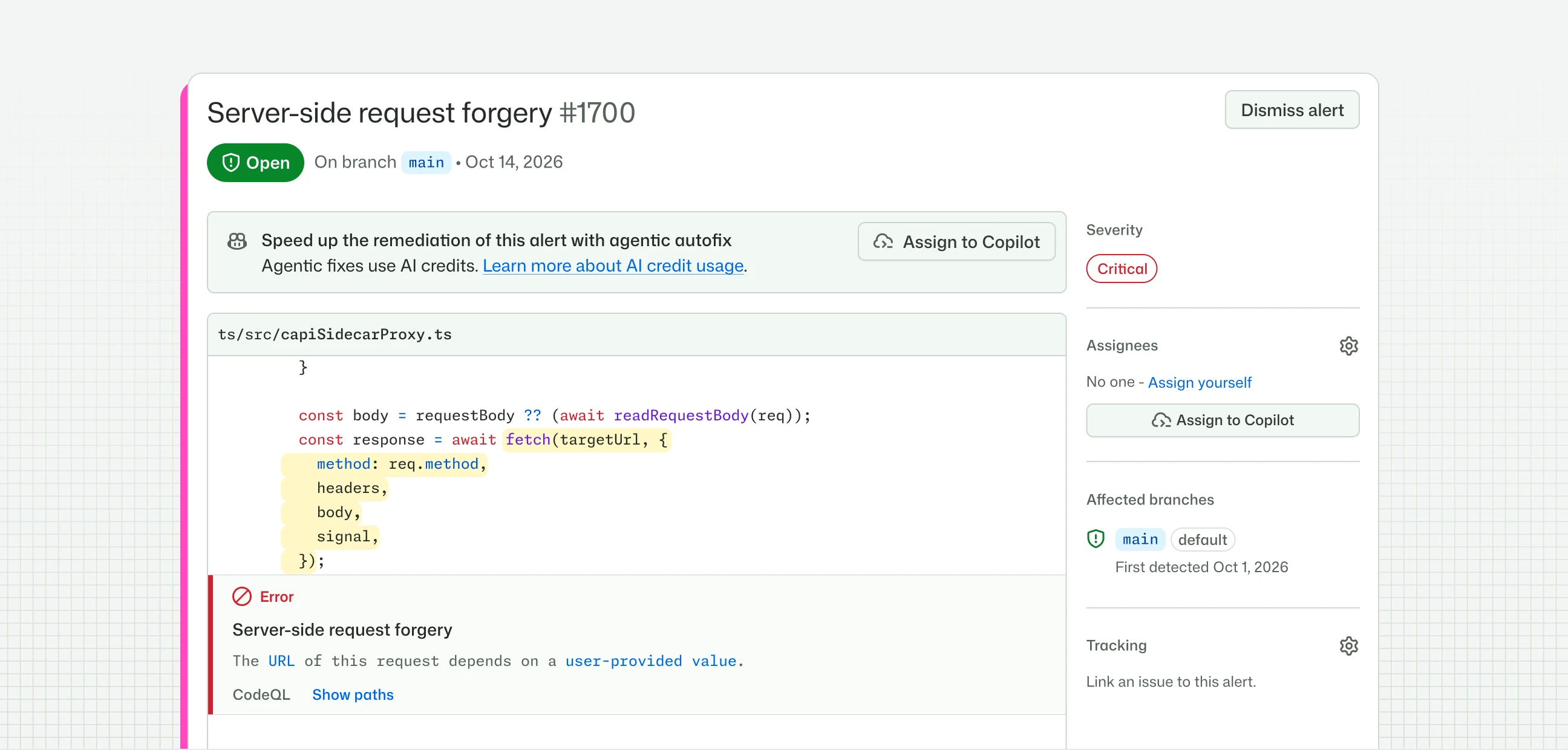Assign to Copilot from the autofix banner
The width and height of the screenshot is (1568, 750).
(956, 242)
